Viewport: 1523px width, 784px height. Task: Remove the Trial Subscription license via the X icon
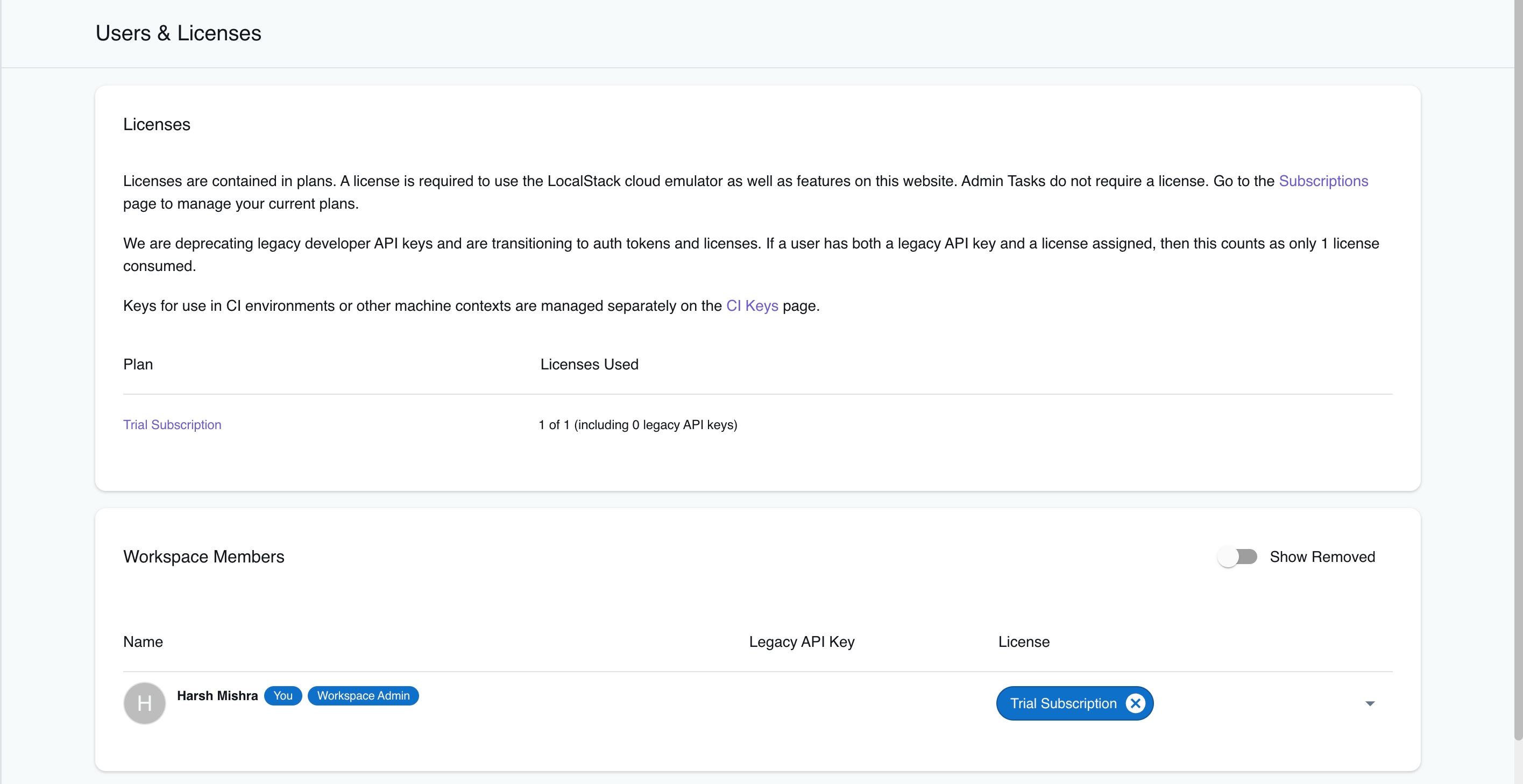pyautogui.click(x=1136, y=703)
